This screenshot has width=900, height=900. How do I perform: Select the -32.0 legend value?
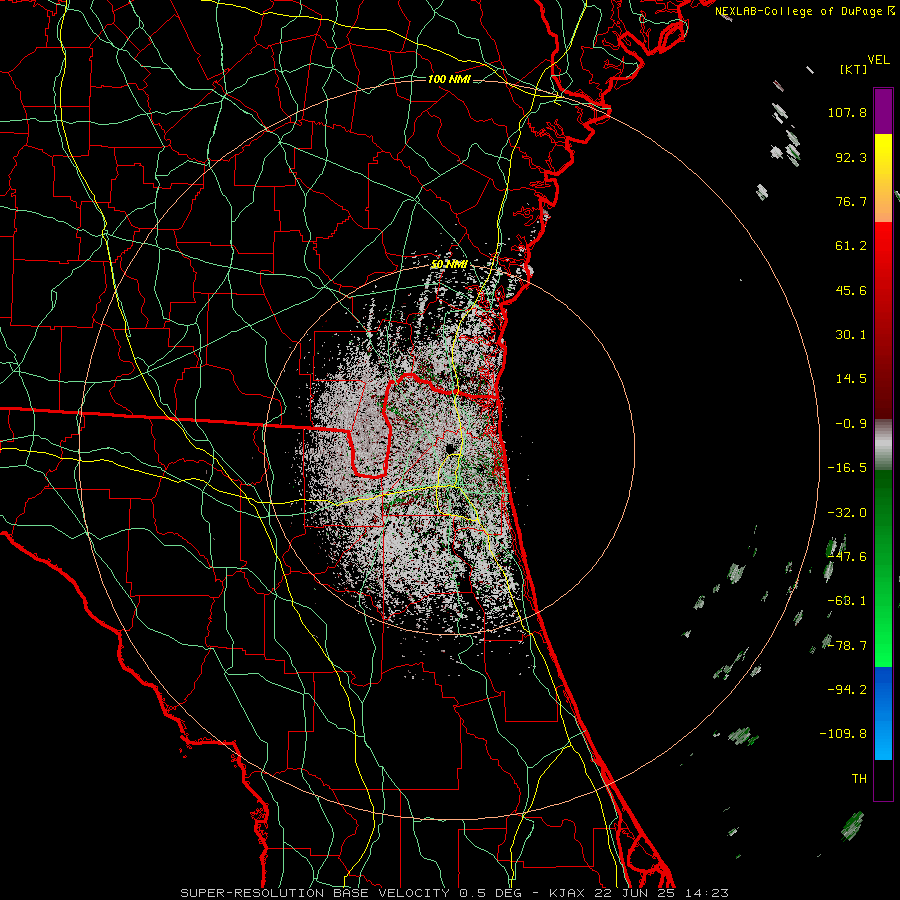pyautogui.click(x=847, y=513)
